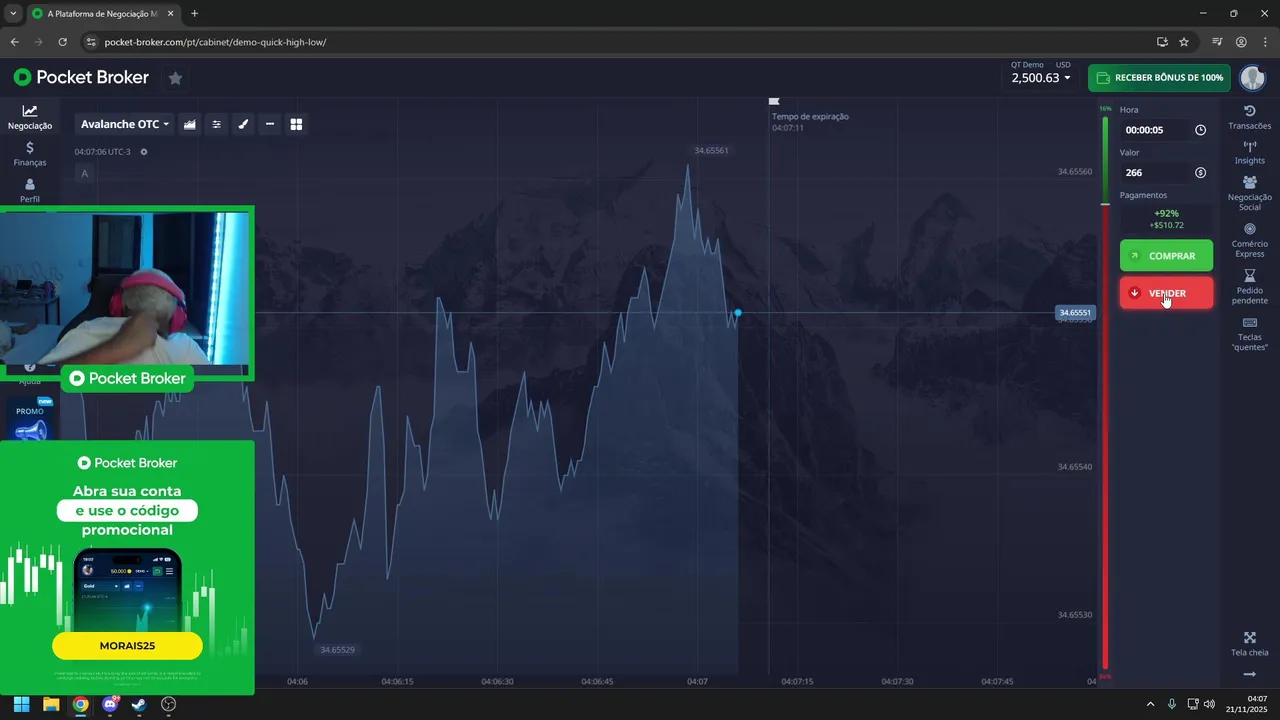Click the dollar icon beside Valor
1280x720 pixels.
click(1200, 173)
